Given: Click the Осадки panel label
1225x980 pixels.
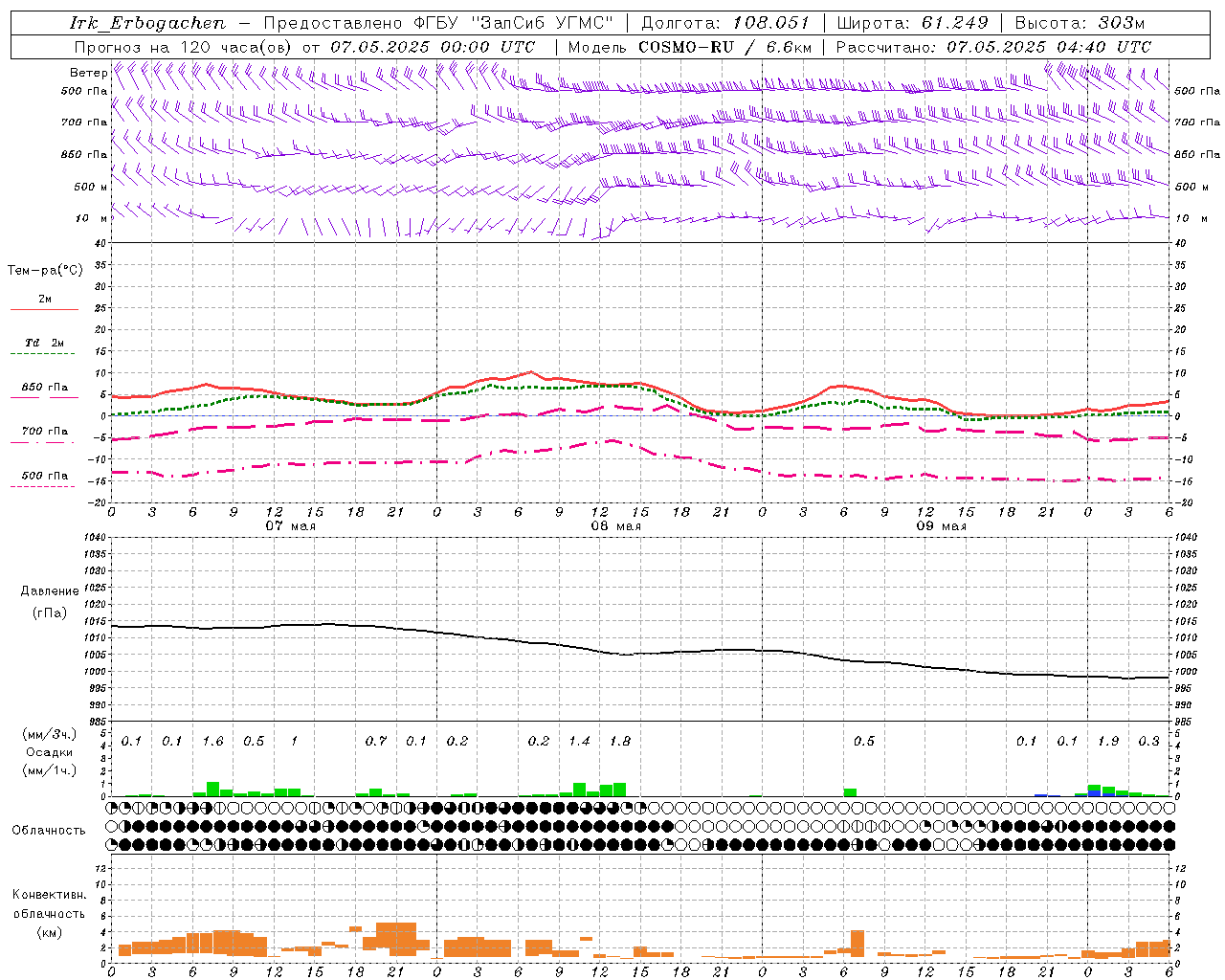Looking at the screenshot, I should pyautogui.click(x=49, y=753).
